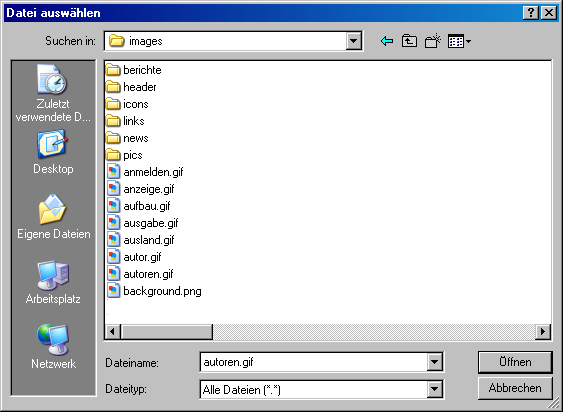Create a new folder
The image size is (563, 412).
(x=433, y=41)
